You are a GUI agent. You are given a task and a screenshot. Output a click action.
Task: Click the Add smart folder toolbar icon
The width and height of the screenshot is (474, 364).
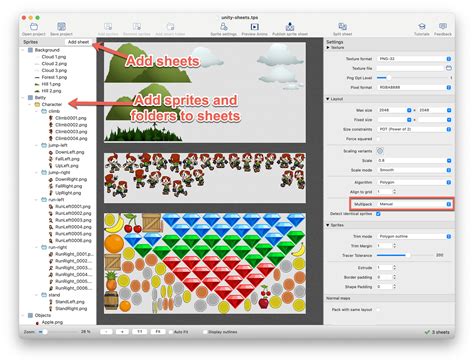point(170,26)
